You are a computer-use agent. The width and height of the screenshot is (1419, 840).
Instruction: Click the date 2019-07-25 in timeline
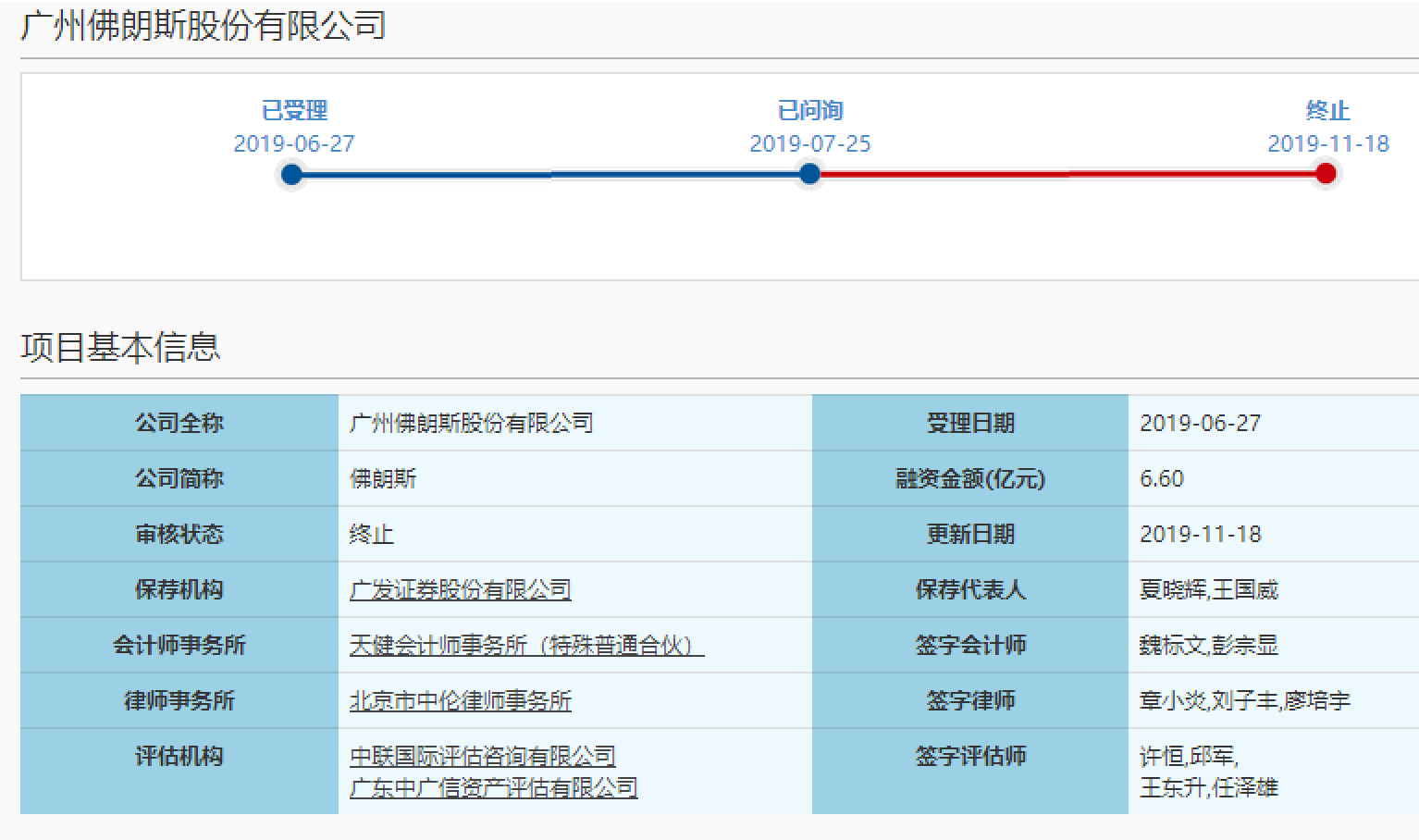click(x=810, y=143)
